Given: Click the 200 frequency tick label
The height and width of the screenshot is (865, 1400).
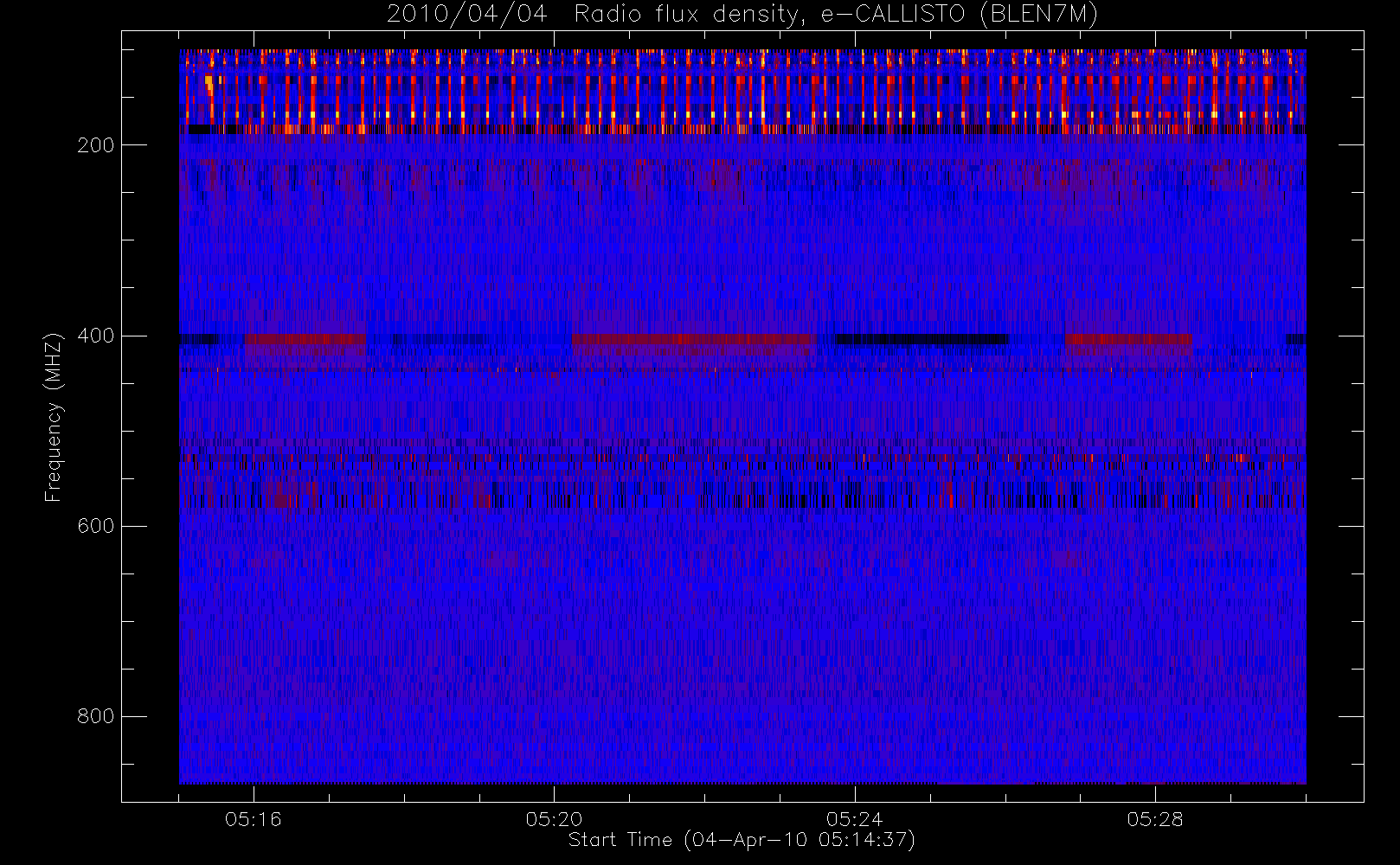Looking at the screenshot, I should [96, 145].
